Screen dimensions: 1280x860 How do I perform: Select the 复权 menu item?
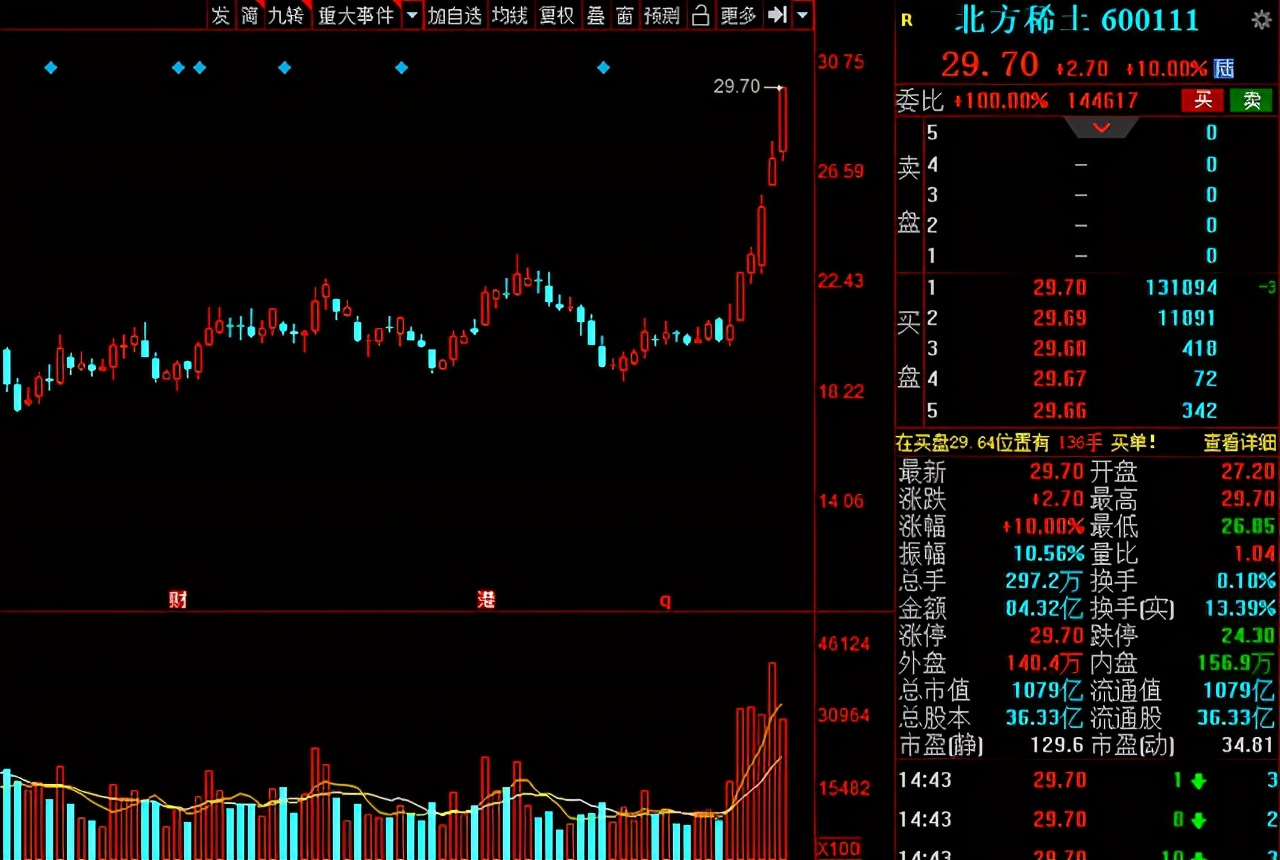[x=557, y=15]
